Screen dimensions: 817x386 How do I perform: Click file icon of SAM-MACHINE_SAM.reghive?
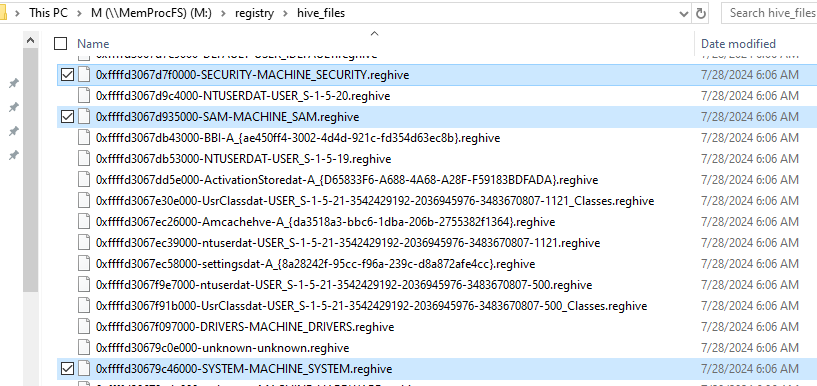[84, 117]
